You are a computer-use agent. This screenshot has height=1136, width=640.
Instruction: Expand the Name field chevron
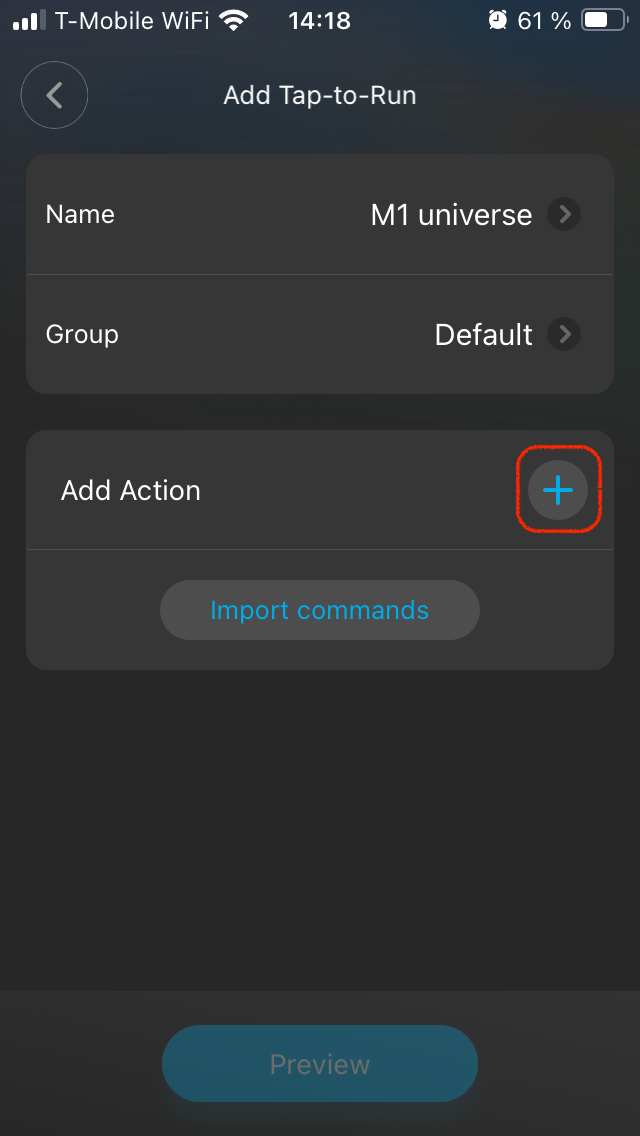click(564, 214)
